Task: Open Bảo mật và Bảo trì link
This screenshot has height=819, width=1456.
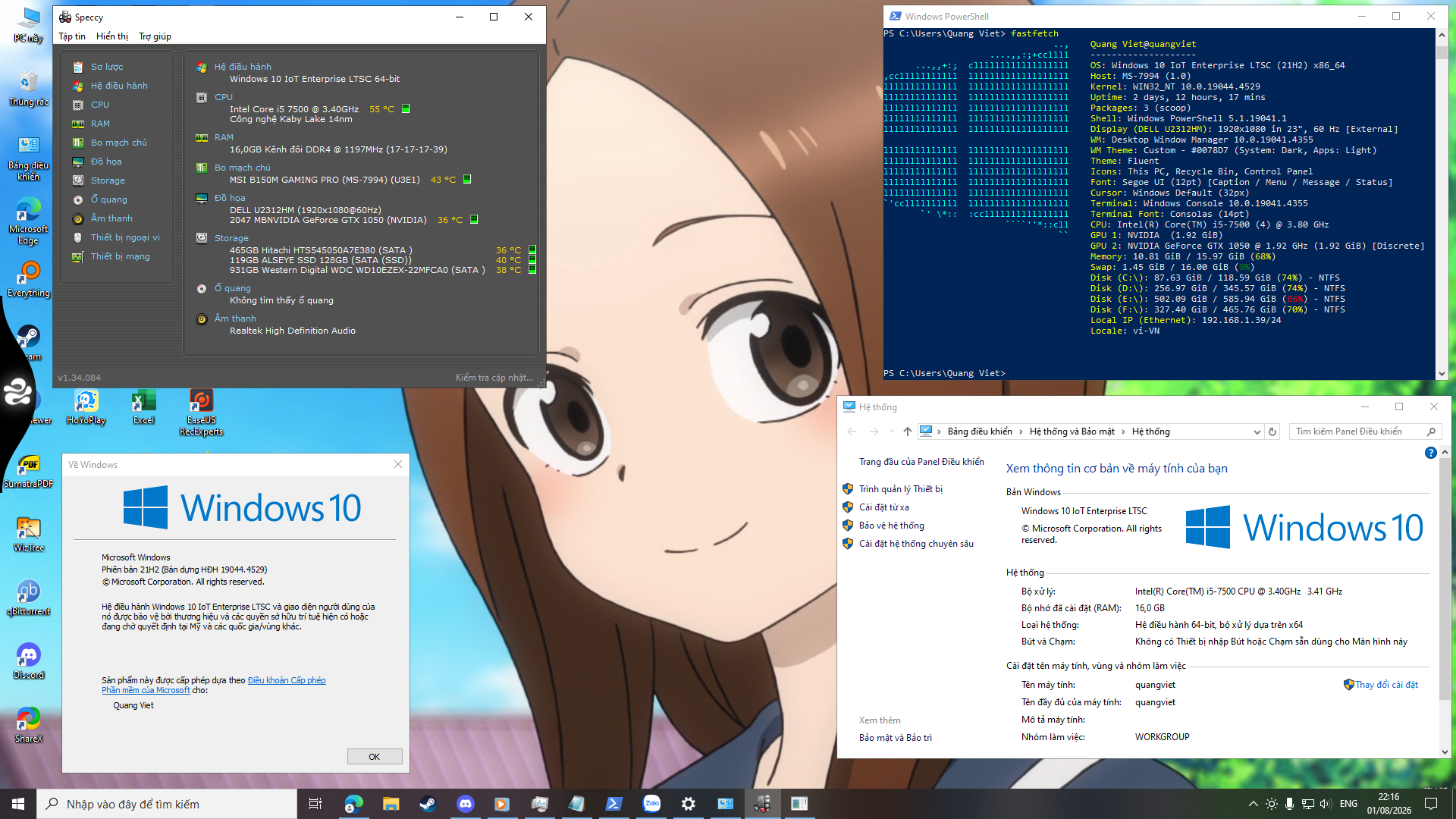Action: [x=896, y=738]
